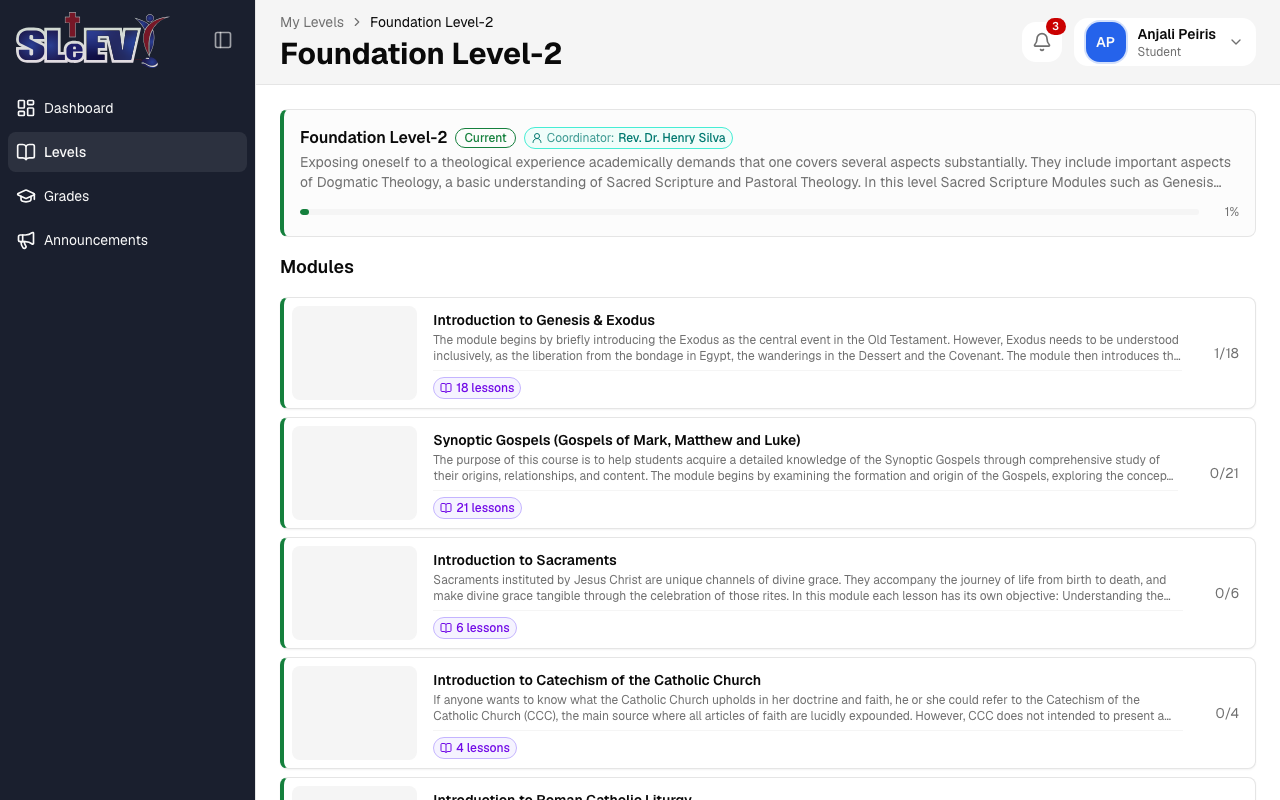Click the Catechism module thumbnail
This screenshot has height=800, width=1280.
click(354, 713)
